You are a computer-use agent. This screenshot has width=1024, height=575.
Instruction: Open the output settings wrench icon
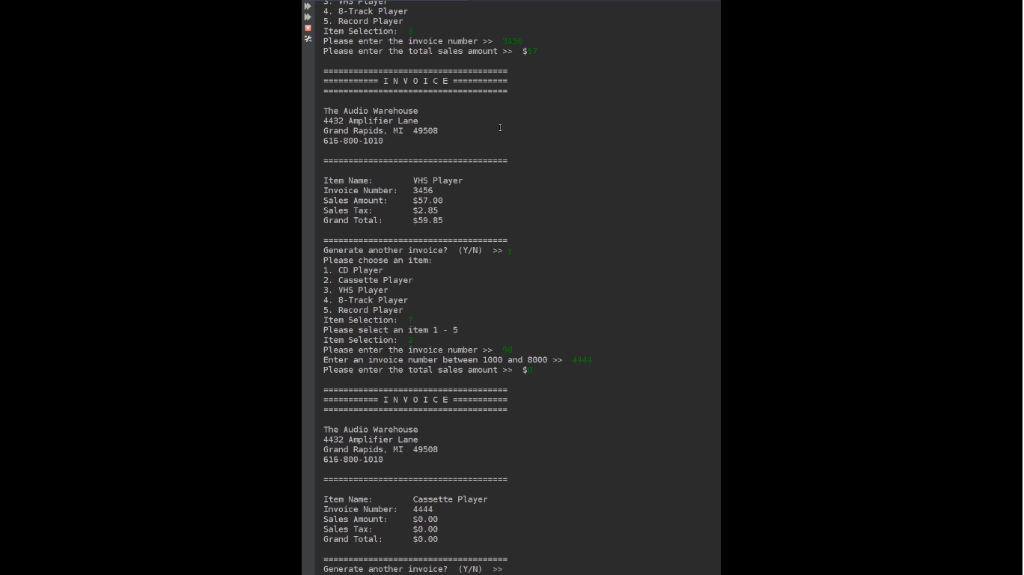(308, 39)
